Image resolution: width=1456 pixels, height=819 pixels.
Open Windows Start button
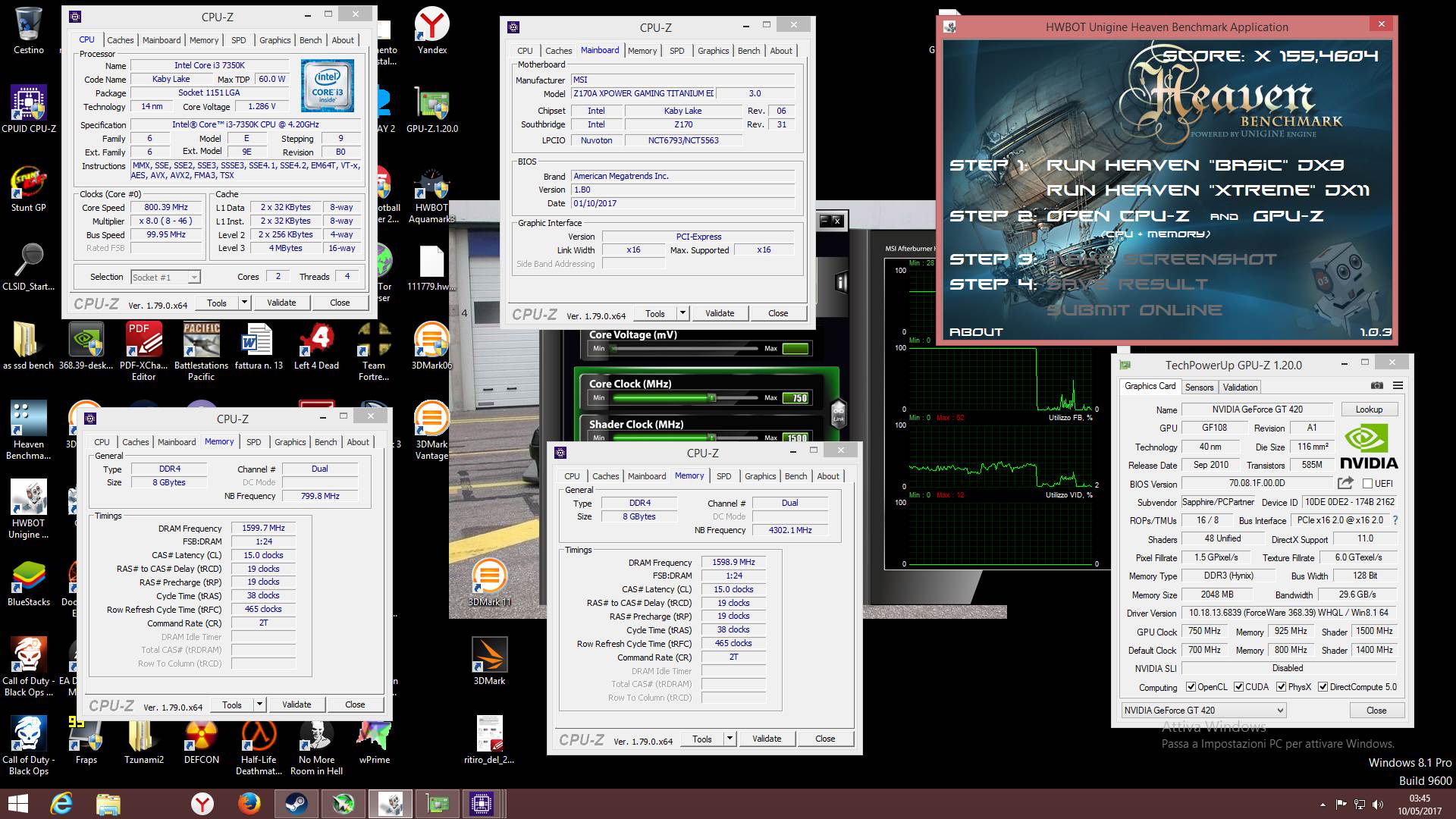(17, 804)
